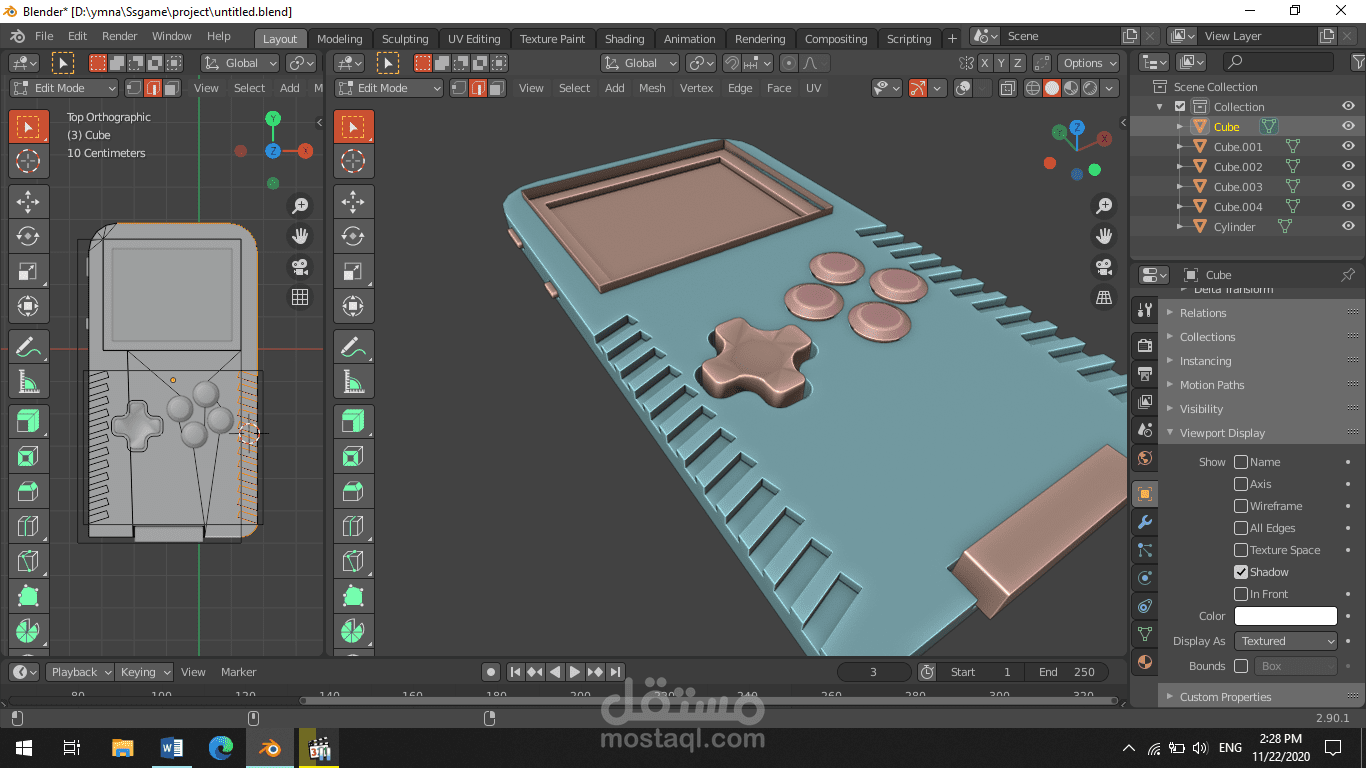Open the Physics properties tab
The height and width of the screenshot is (768, 1366).
1145,578
